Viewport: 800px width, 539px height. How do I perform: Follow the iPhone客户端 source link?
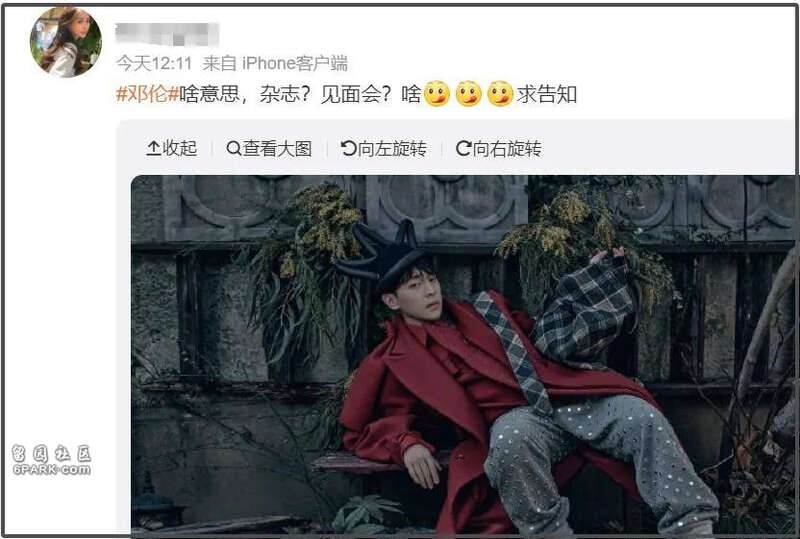[x=295, y=63]
